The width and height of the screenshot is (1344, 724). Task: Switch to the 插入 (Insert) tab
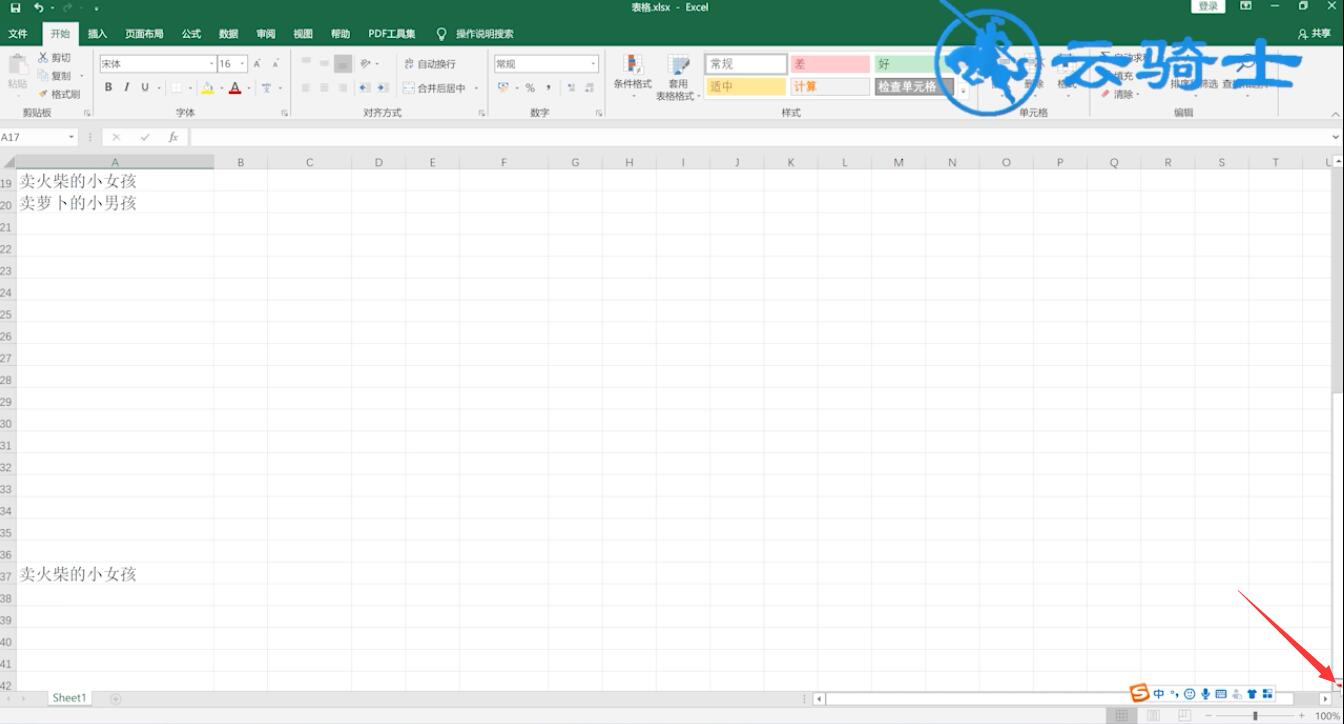point(97,34)
